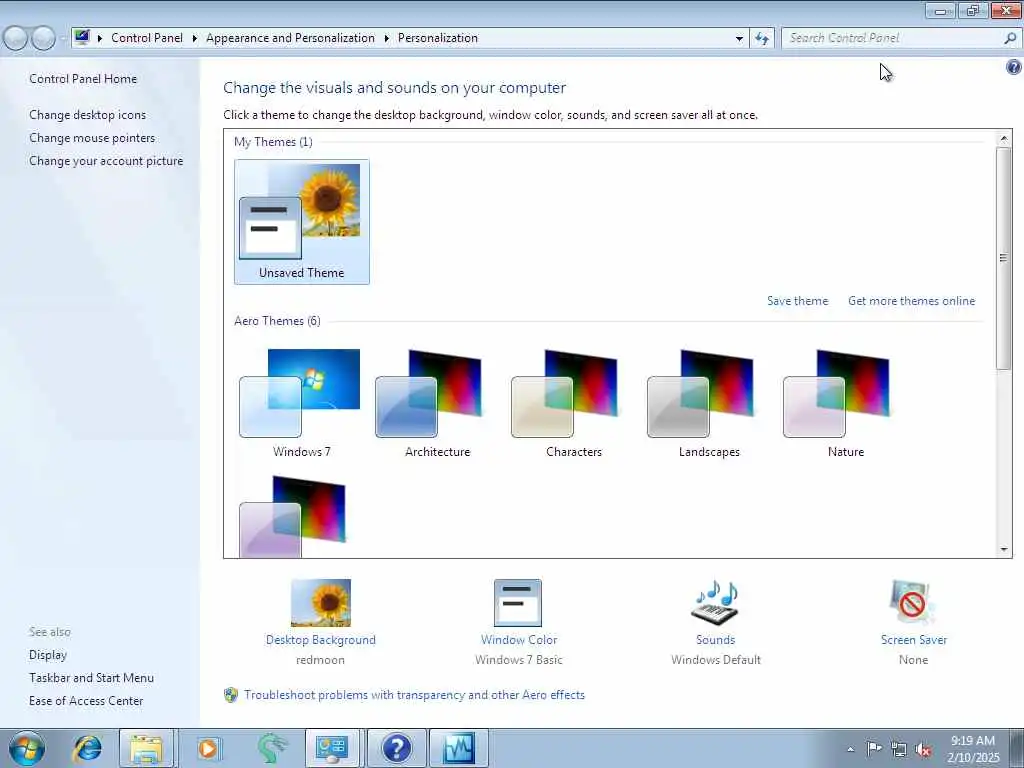The image size is (1024, 768).
Task: Open Taskbar and Start Menu link
Action: tap(91, 678)
